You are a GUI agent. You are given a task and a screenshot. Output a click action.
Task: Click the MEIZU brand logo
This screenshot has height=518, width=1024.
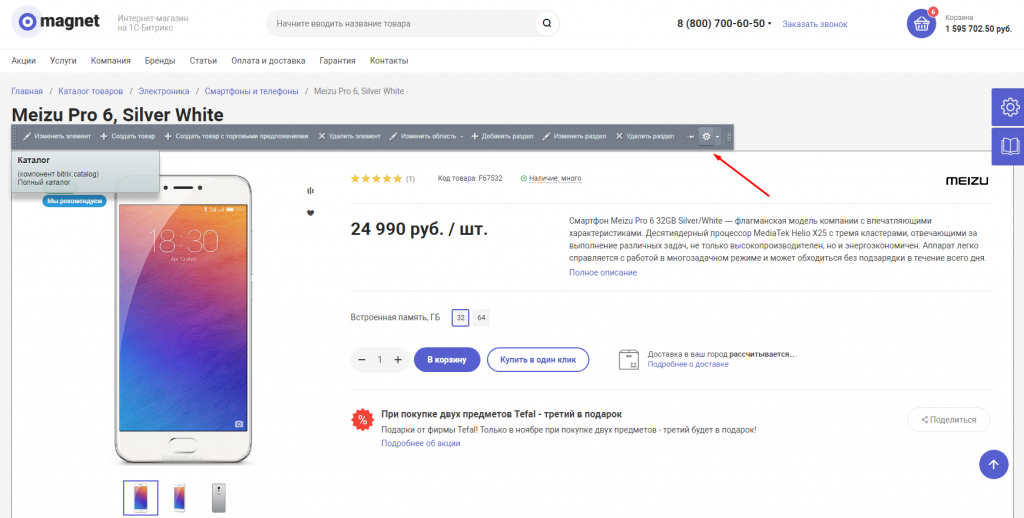coord(967,181)
